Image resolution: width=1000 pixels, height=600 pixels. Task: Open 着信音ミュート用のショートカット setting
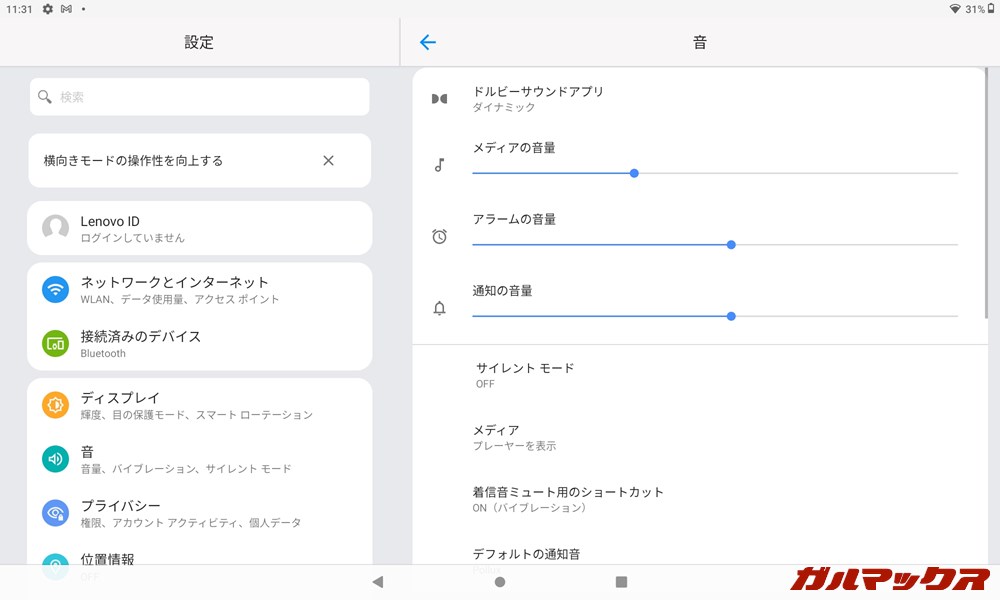[568, 499]
